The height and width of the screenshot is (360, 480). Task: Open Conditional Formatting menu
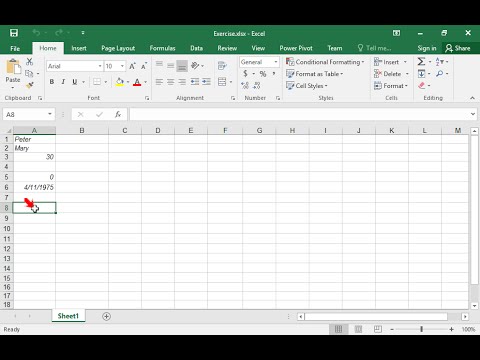click(325, 62)
